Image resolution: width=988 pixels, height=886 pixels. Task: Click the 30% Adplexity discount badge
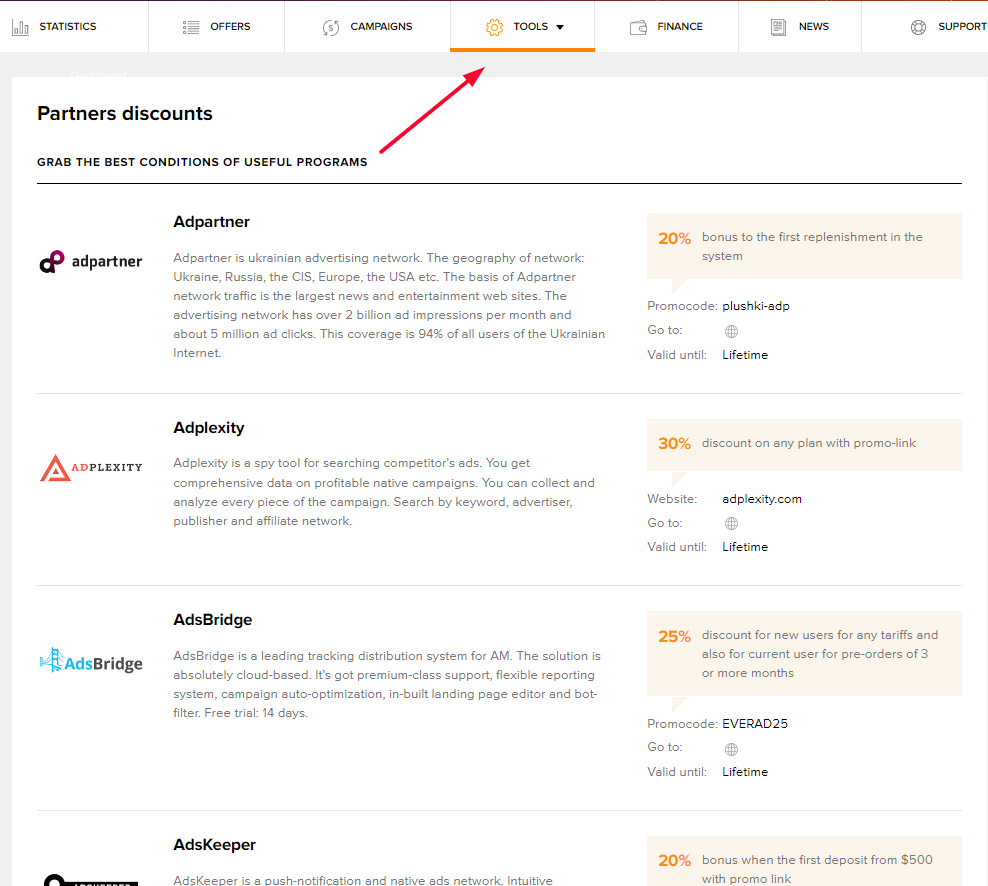(674, 444)
